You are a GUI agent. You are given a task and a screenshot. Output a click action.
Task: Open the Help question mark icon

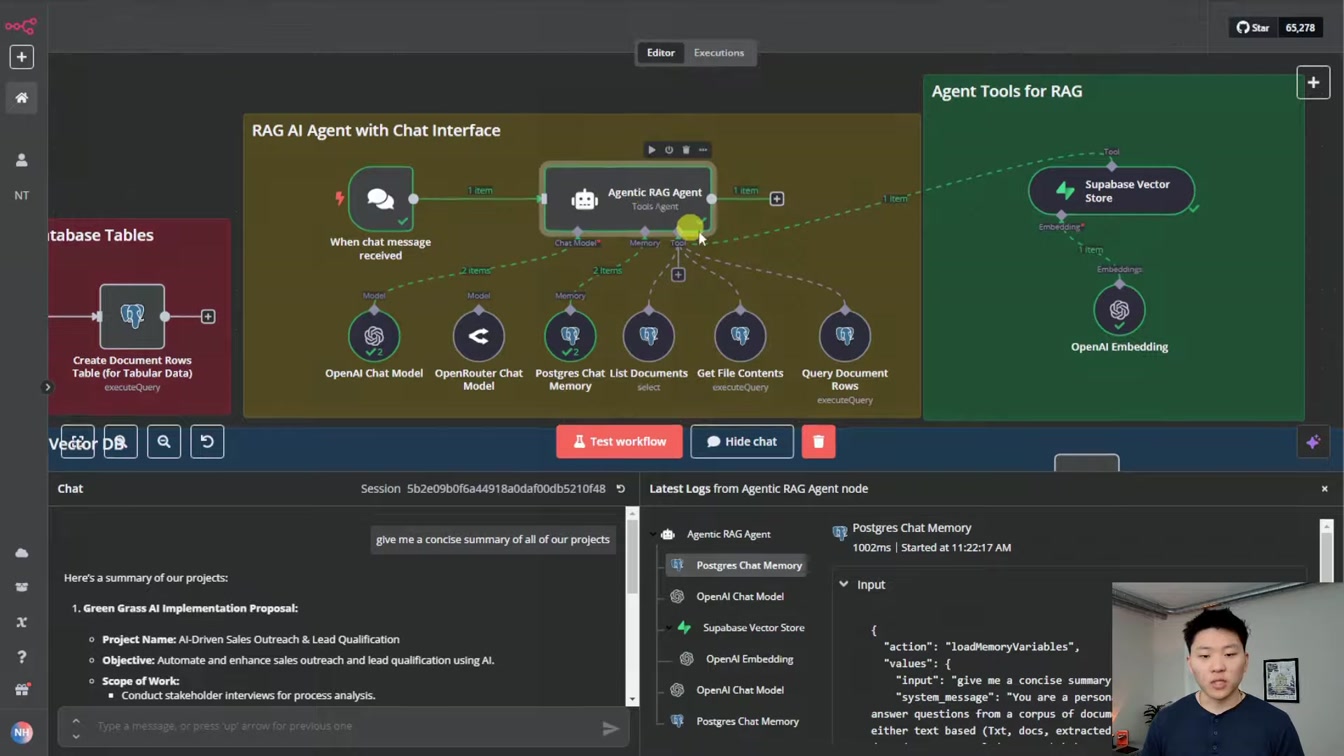tap(21, 657)
